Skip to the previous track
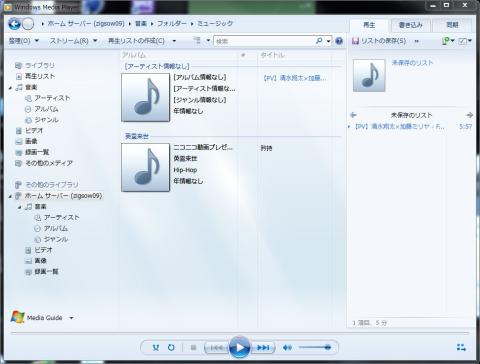 pos(217,348)
